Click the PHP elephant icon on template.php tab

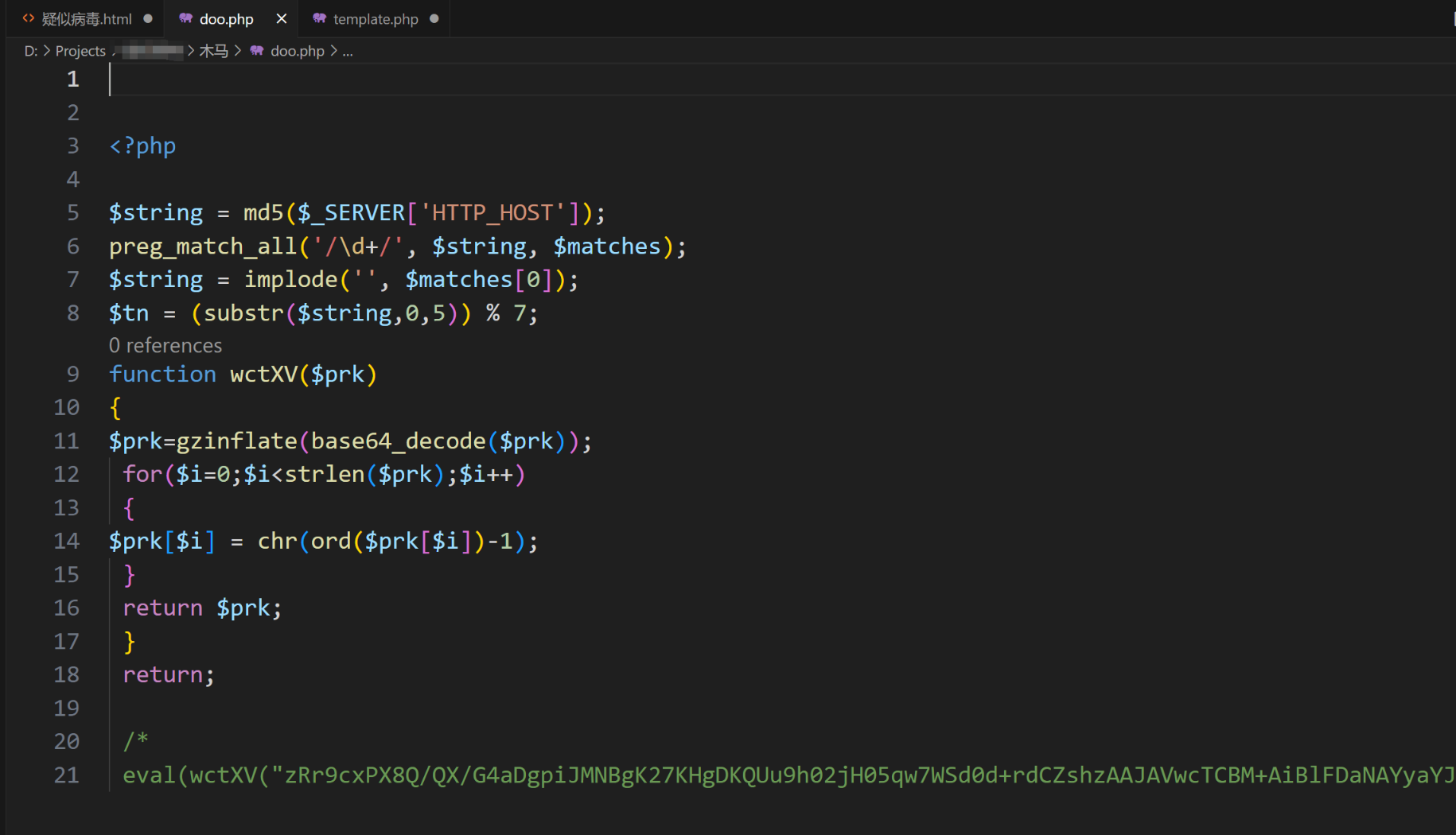(x=320, y=18)
